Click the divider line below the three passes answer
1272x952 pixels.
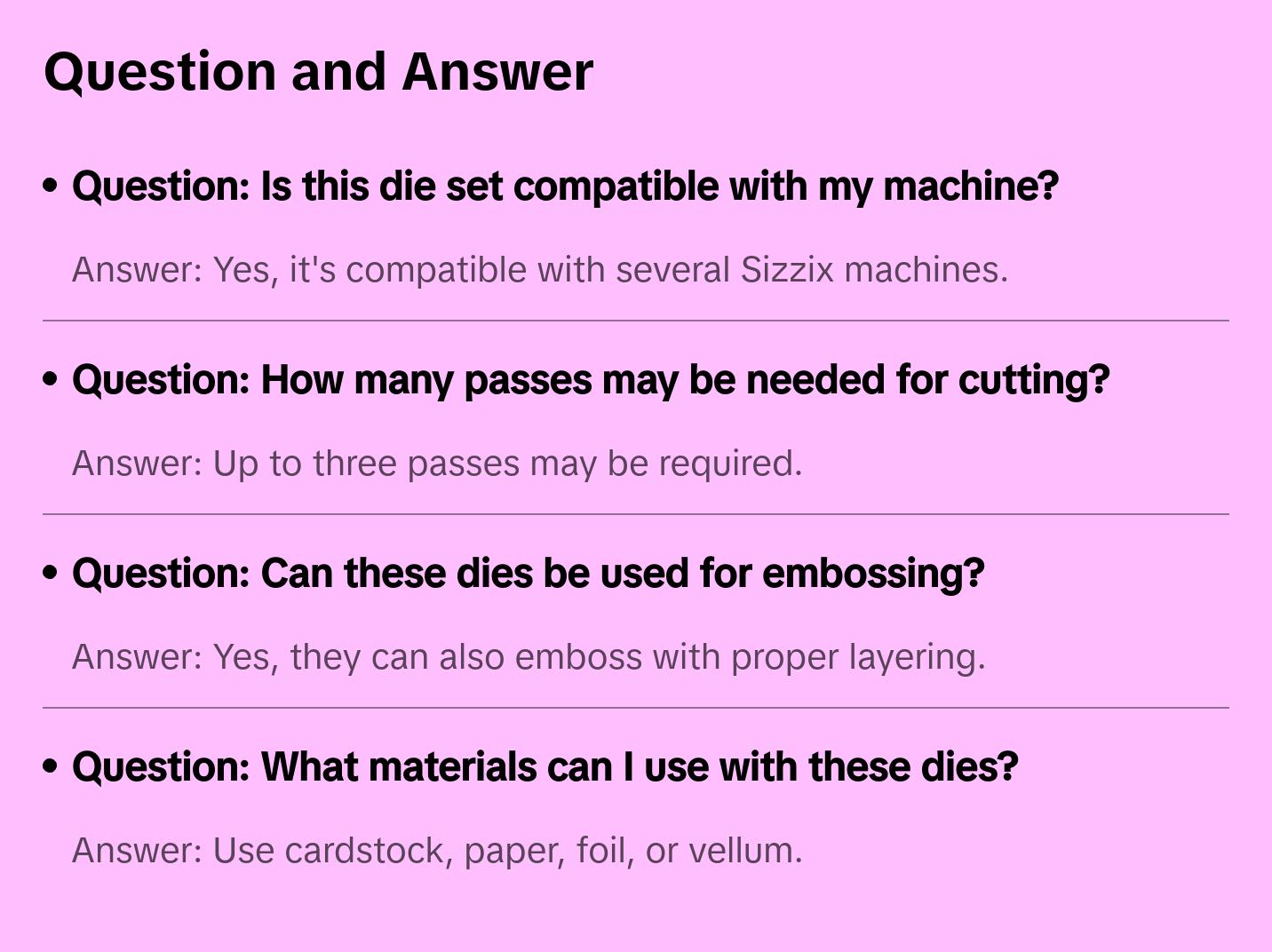pyautogui.click(x=636, y=514)
